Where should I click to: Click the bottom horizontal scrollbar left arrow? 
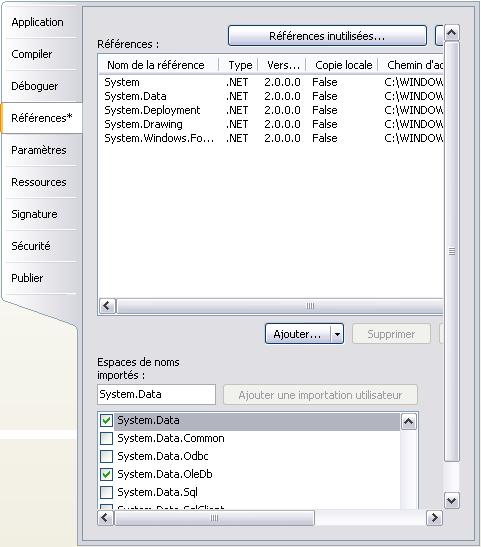click(x=105, y=518)
